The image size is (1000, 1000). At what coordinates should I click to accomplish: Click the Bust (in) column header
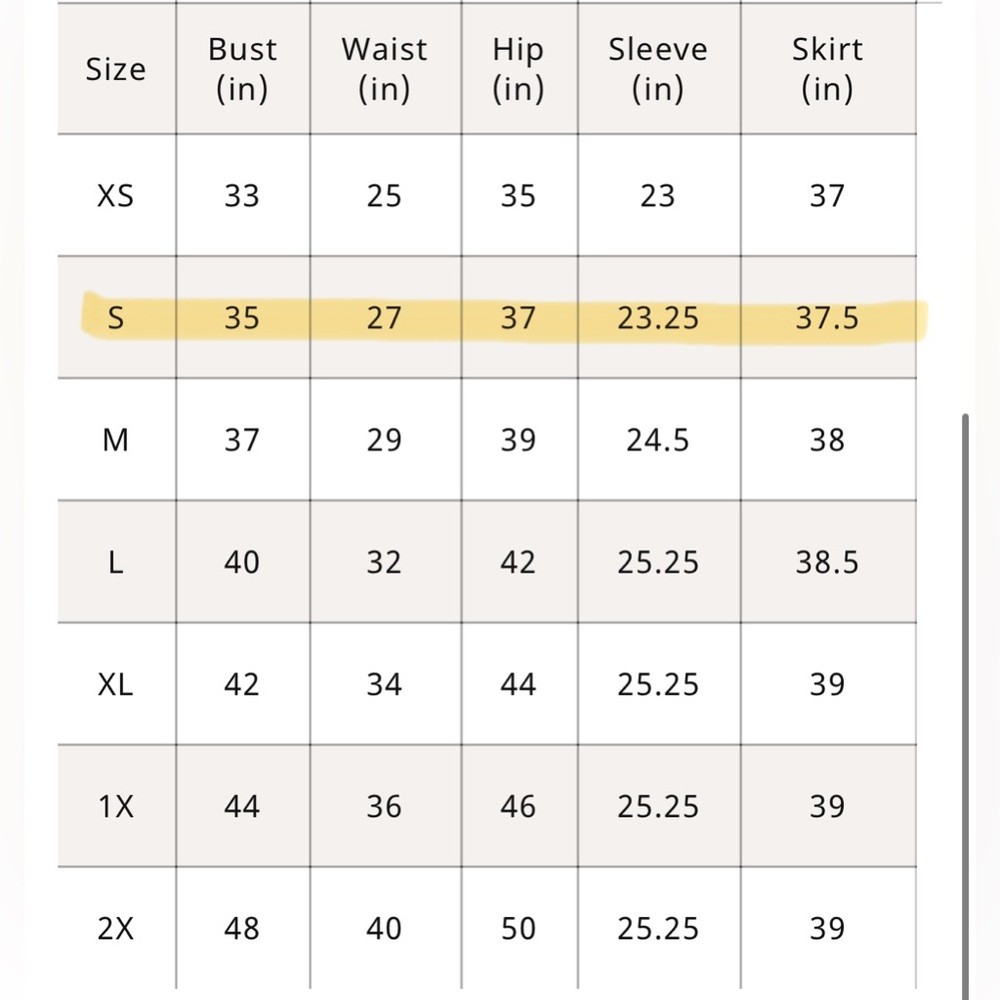click(x=242, y=69)
